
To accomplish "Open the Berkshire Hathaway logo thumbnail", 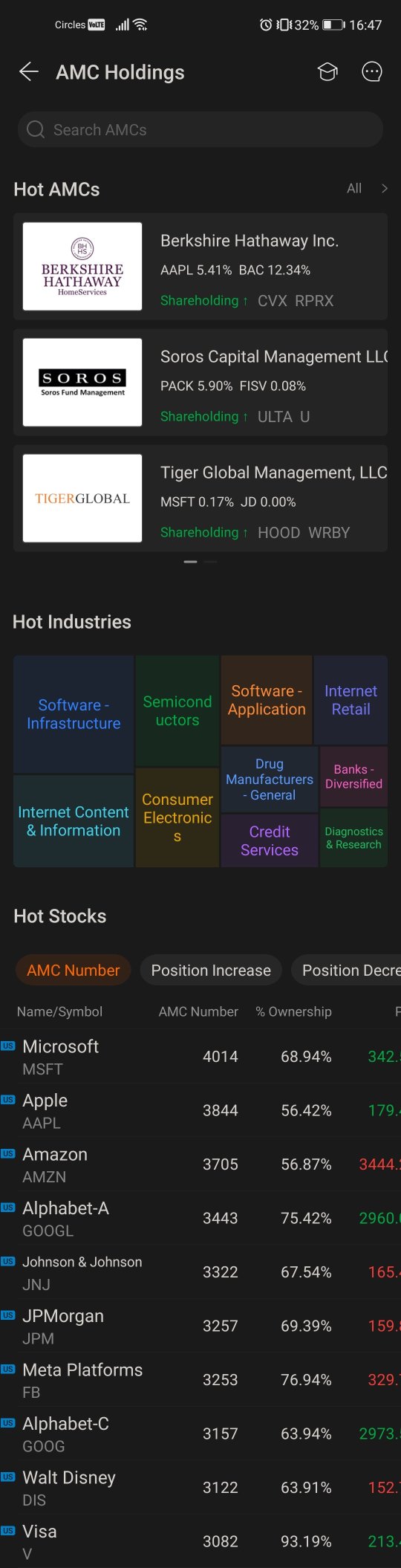I will click(x=82, y=266).
